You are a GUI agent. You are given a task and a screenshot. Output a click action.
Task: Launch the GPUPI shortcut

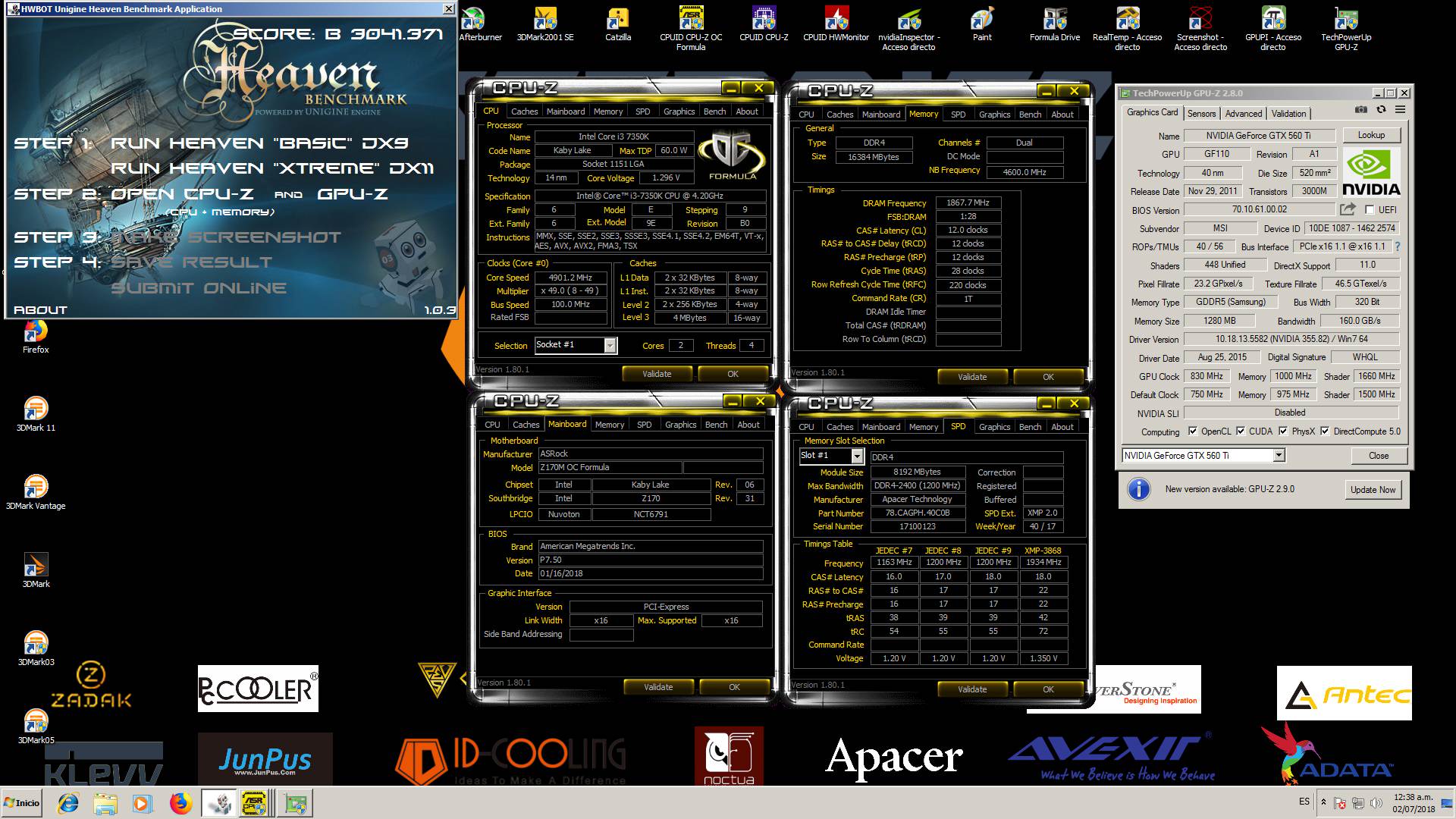(x=1273, y=29)
